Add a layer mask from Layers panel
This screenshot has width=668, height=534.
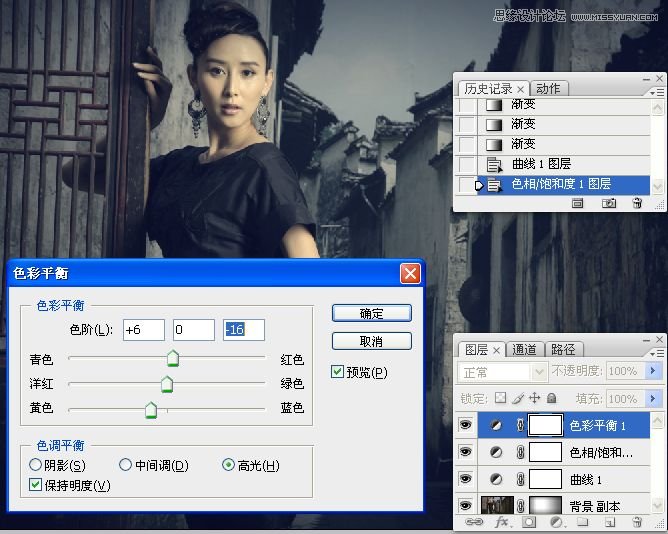(x=529, y=522)
